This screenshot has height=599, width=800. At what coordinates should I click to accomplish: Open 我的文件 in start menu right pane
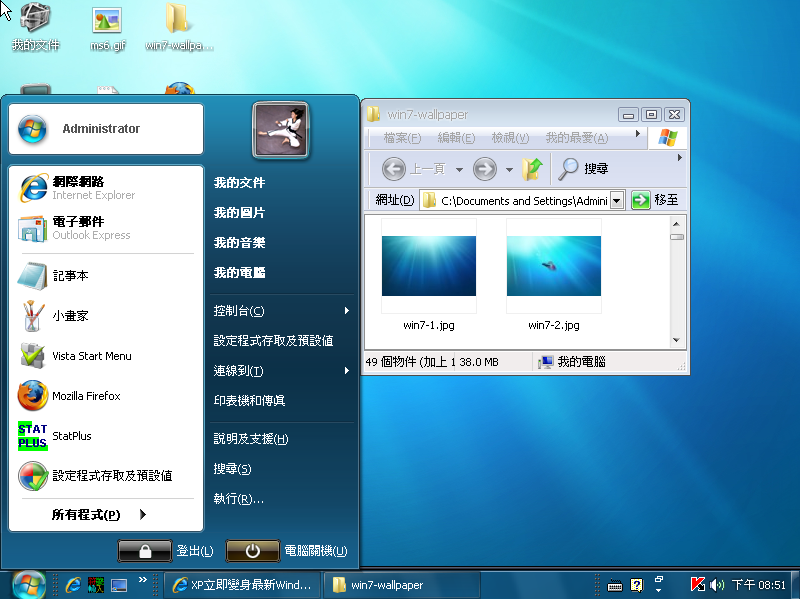[x=239, y=183]
